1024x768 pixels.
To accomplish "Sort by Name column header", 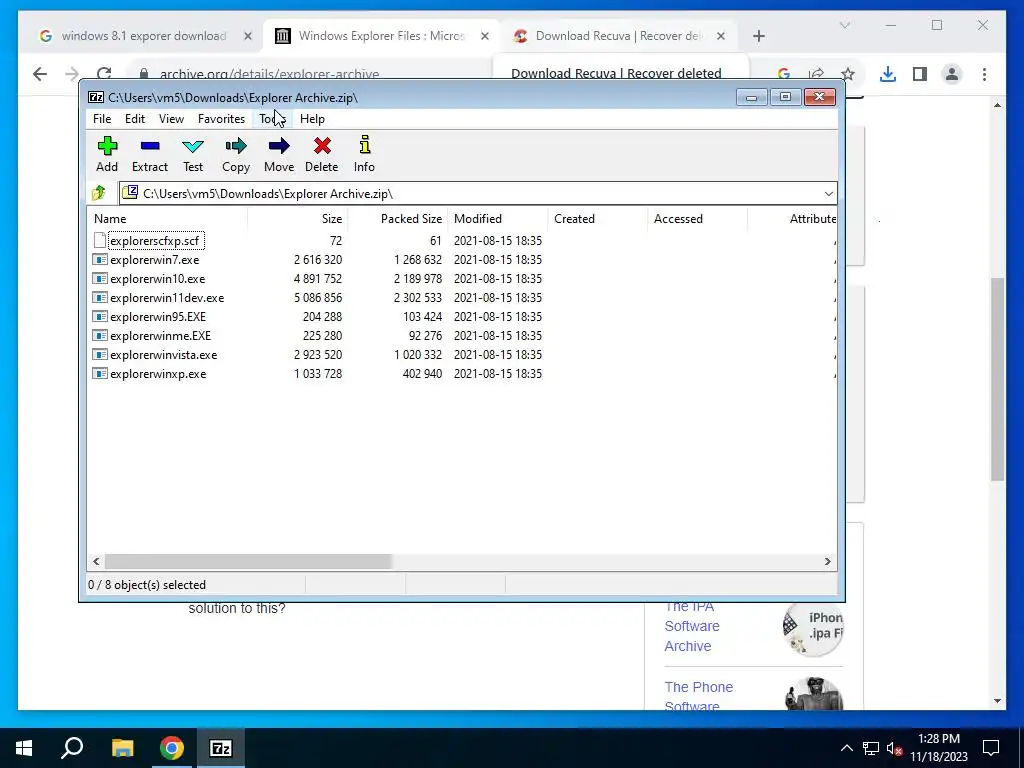I will 168,219.
